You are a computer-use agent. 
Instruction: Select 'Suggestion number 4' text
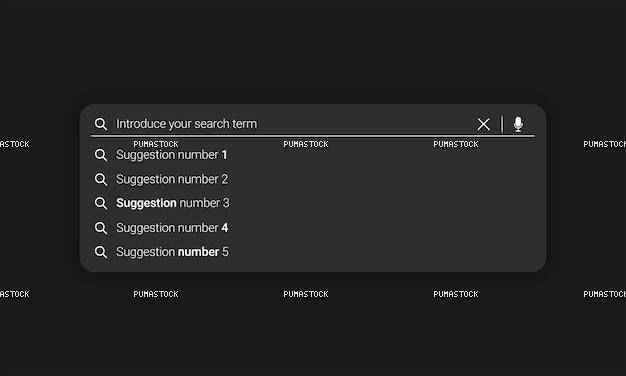point(172,228)
